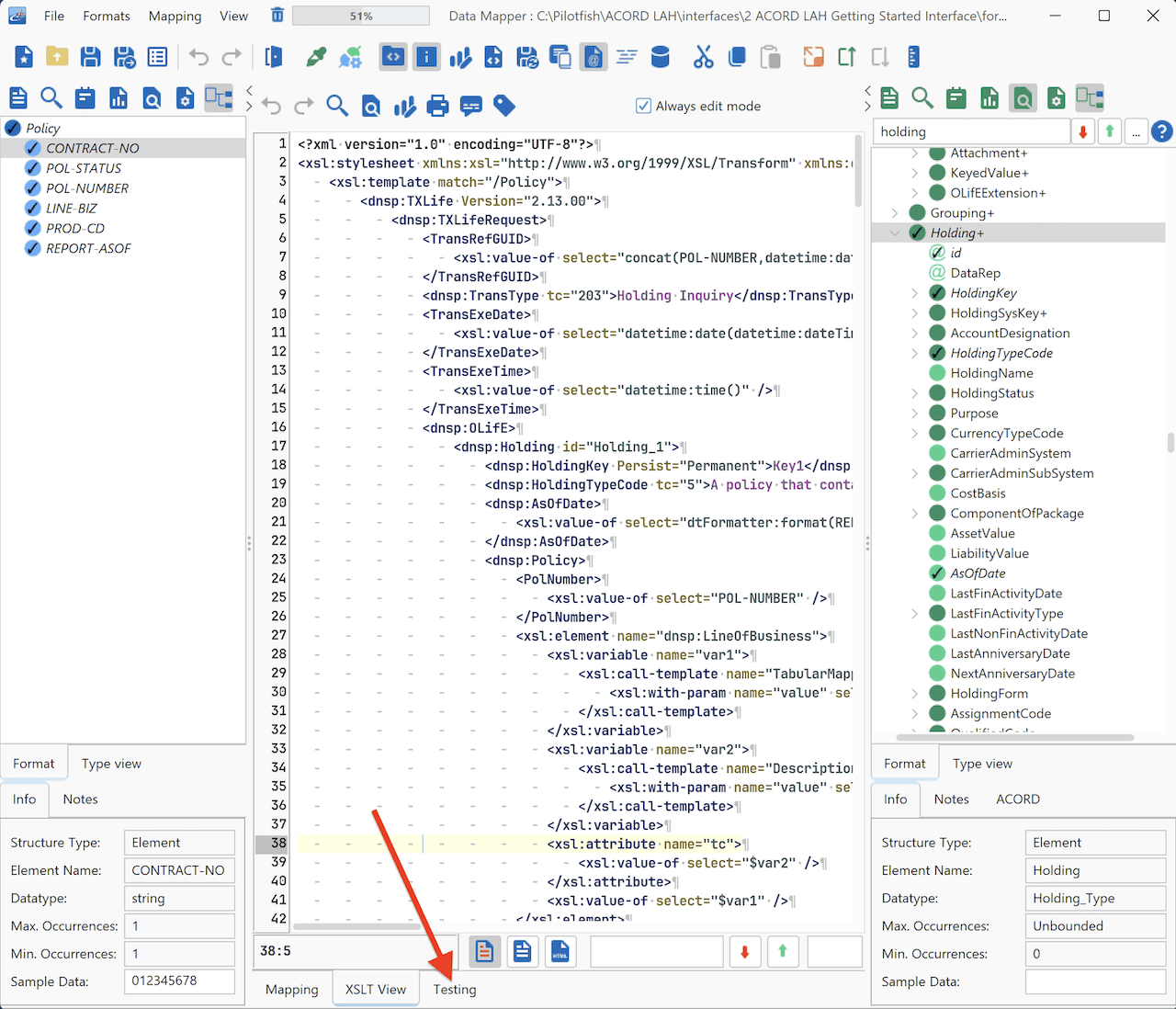Expand the HoldingTypeCode node
The height and width of the screenshot is (1009, 1176).
[x=914, y=353]
